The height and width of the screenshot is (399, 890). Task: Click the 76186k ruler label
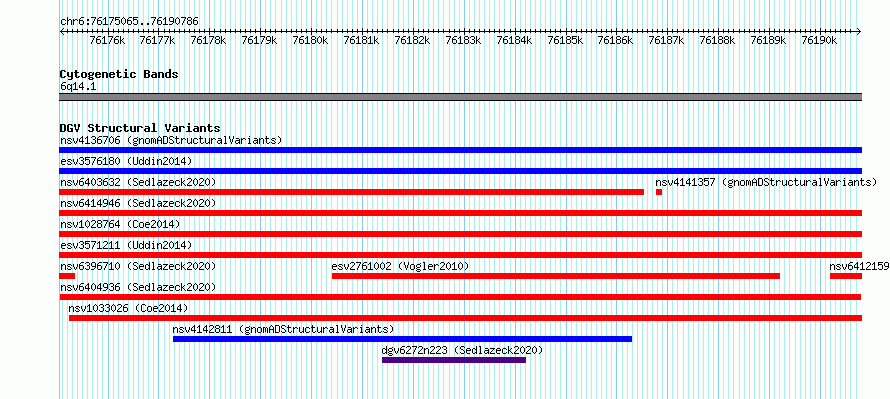pos(616,40)
